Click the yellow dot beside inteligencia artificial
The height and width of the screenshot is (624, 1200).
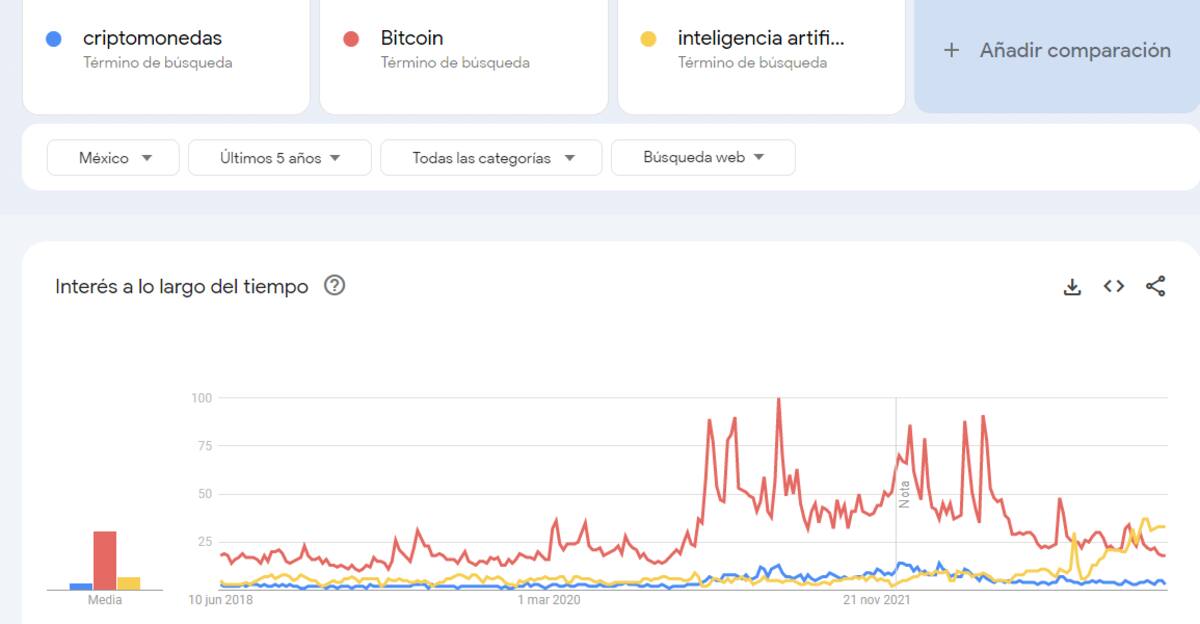click(x=648, y=39)
